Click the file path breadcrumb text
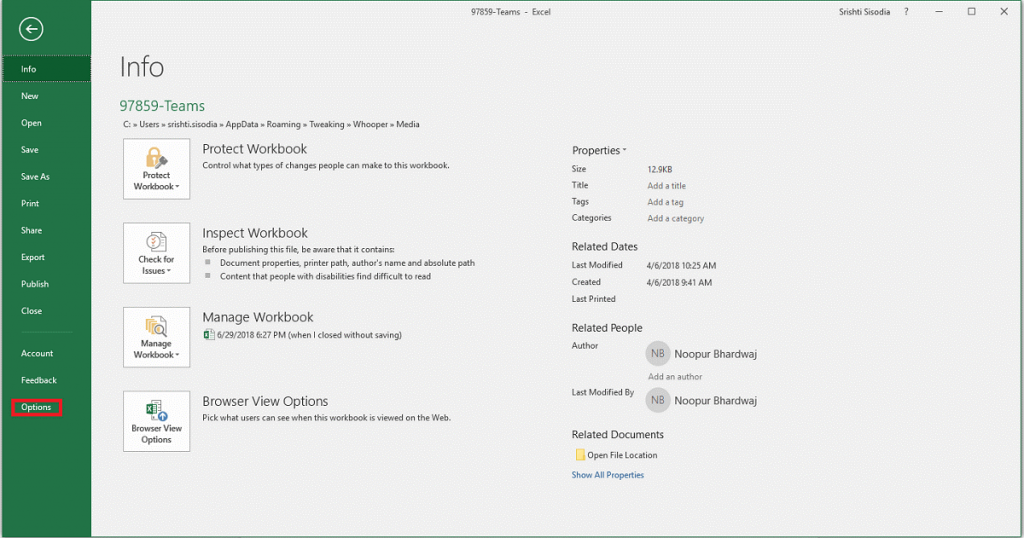Image resolution: width=1024 pixels, height=538 pixels. click(271, 124)
